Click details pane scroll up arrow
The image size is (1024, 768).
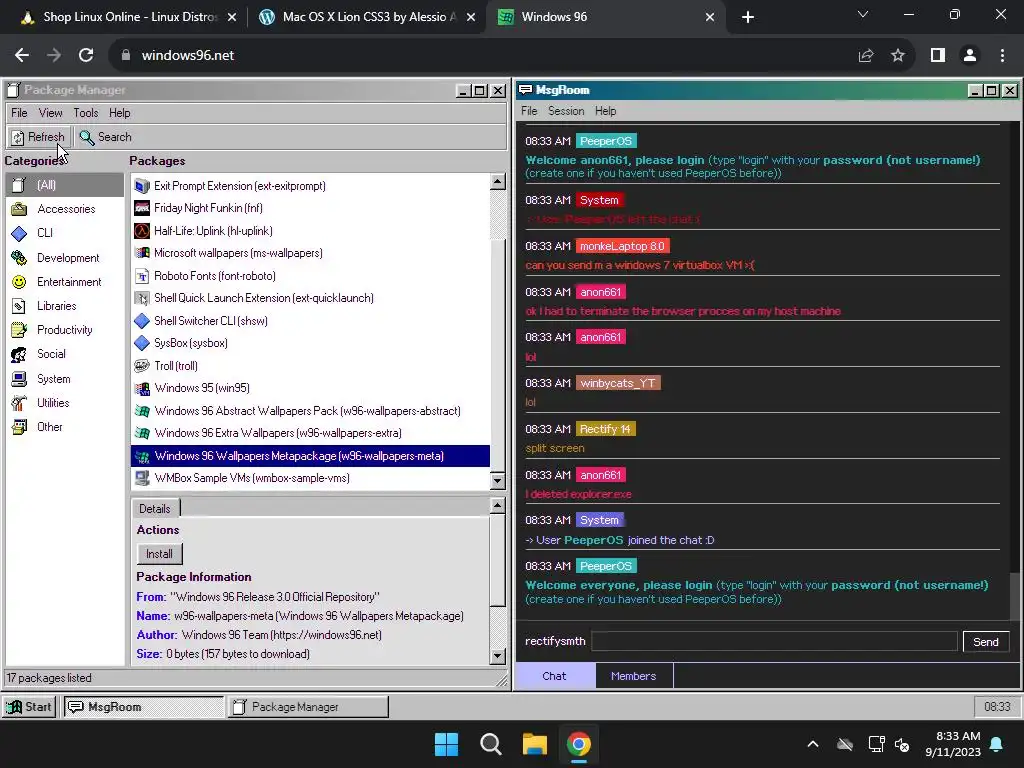pos(498,505)
